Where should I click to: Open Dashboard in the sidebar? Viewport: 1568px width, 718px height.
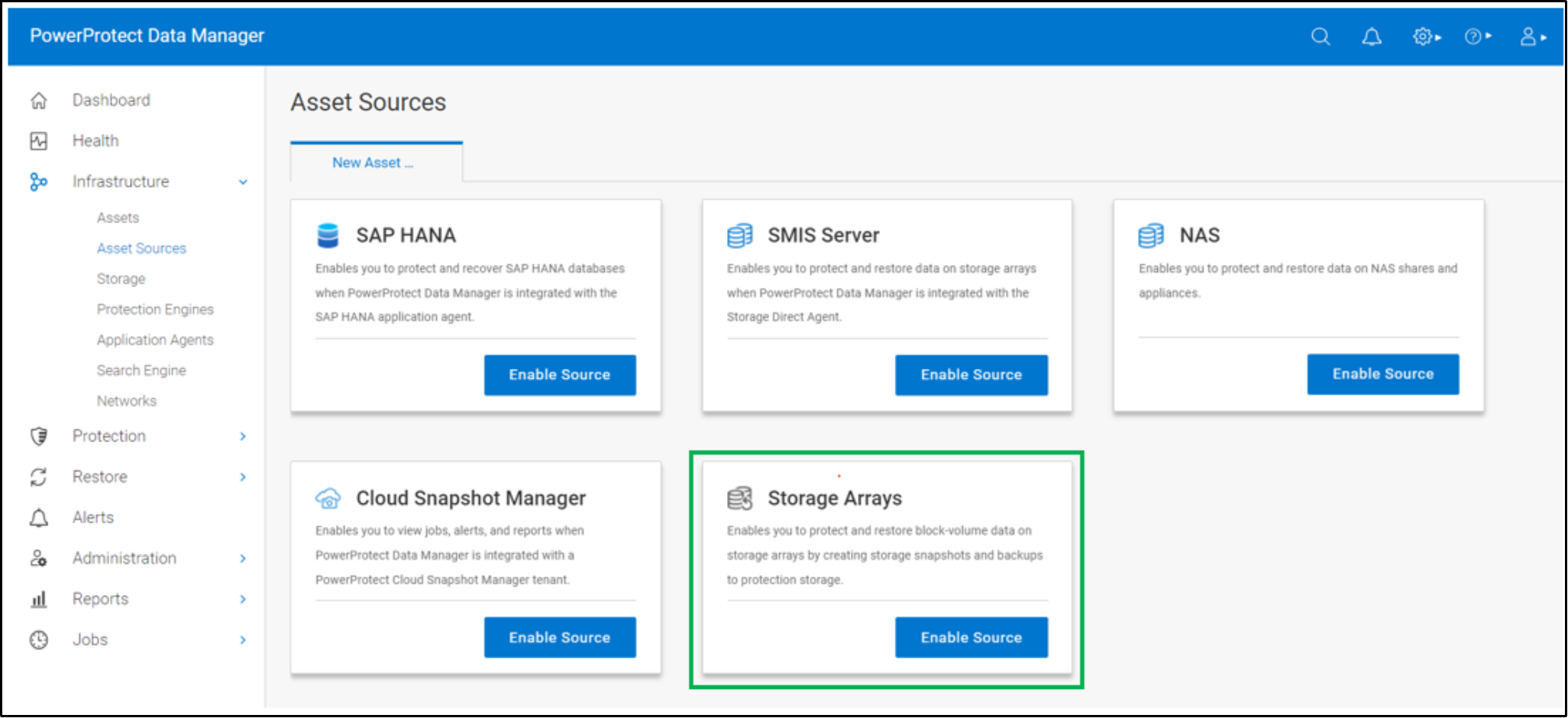[112, 100]
